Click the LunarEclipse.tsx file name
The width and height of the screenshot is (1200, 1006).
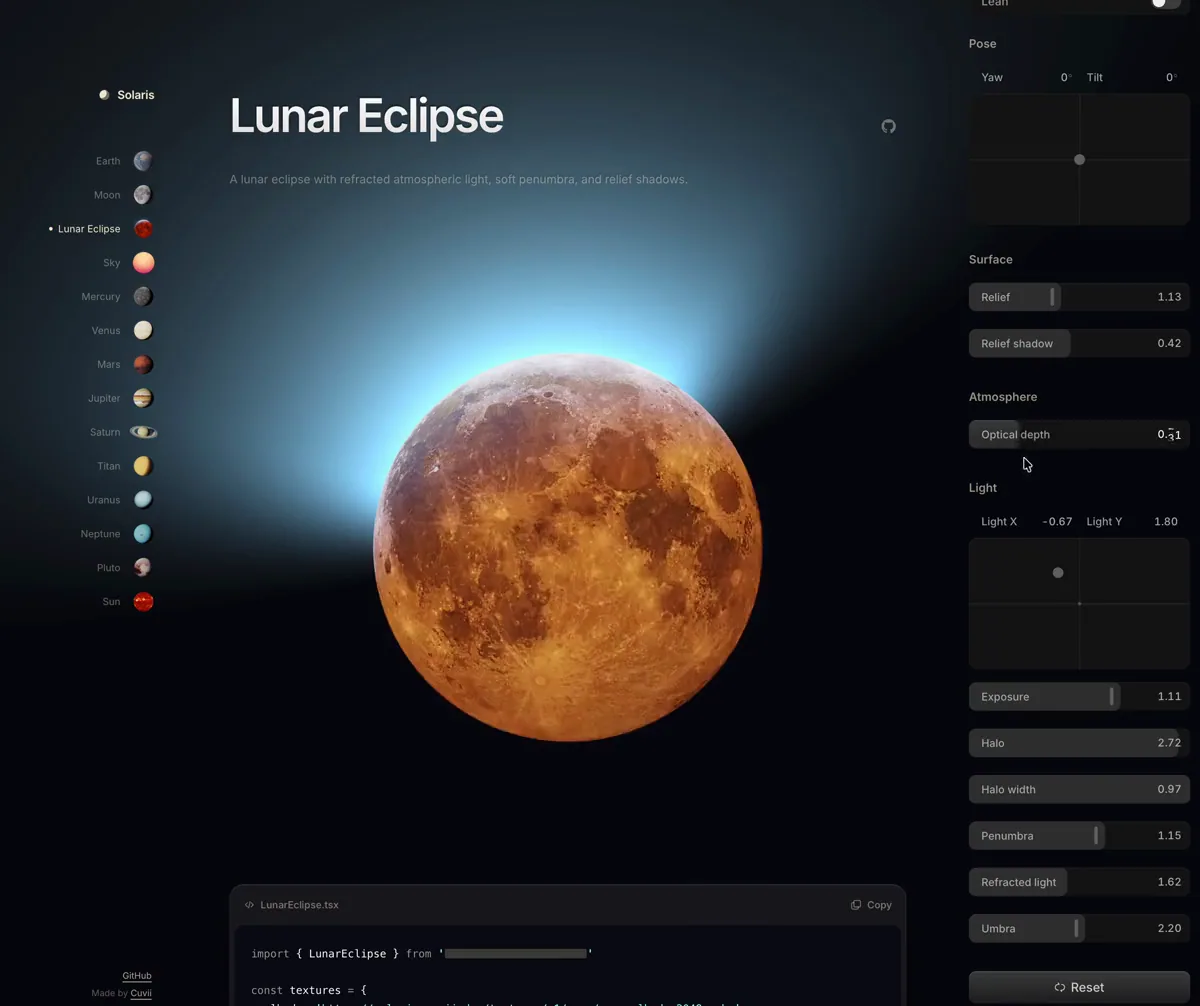[x=299, y=905]
